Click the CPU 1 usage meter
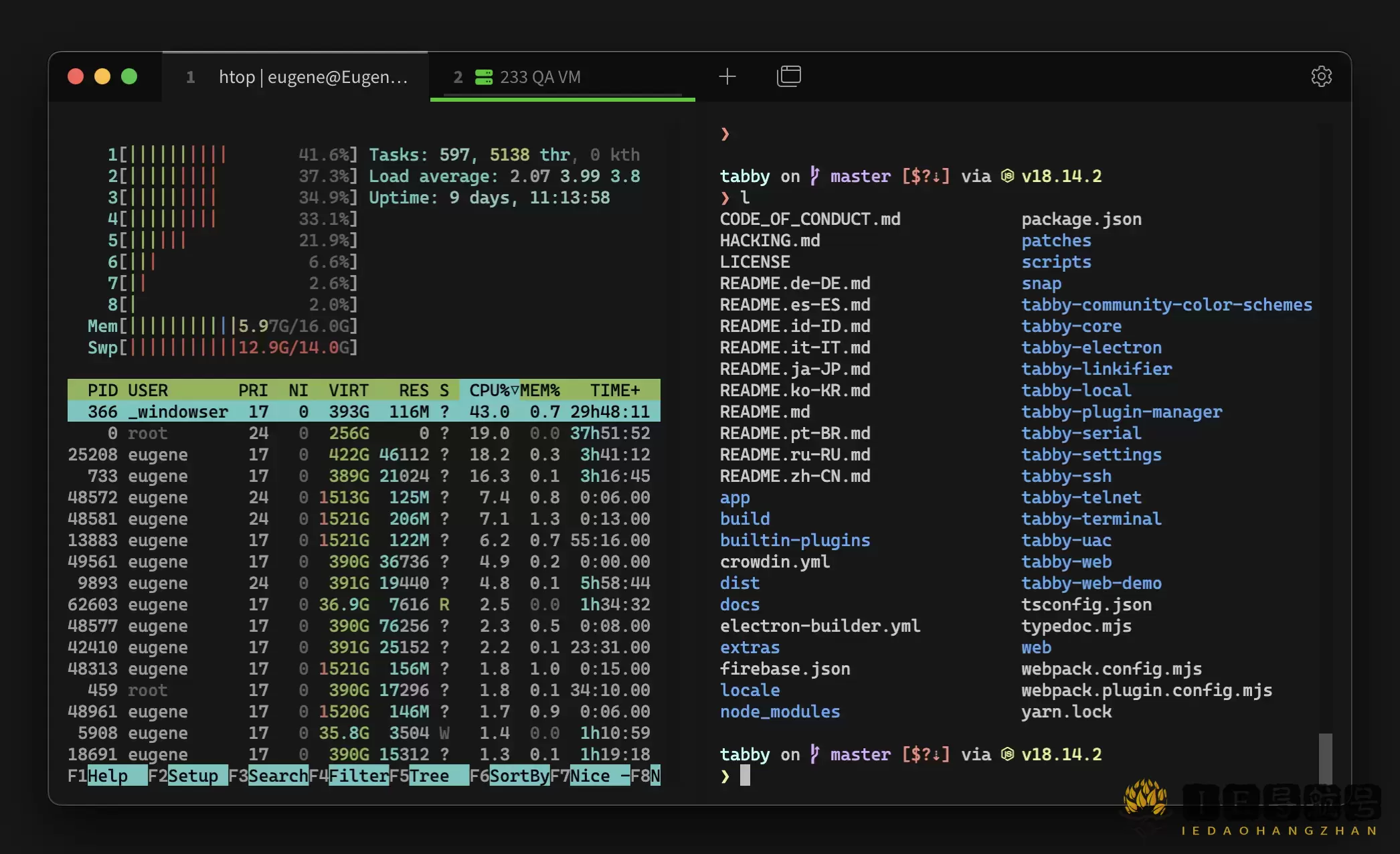 (x=233, y=155)
